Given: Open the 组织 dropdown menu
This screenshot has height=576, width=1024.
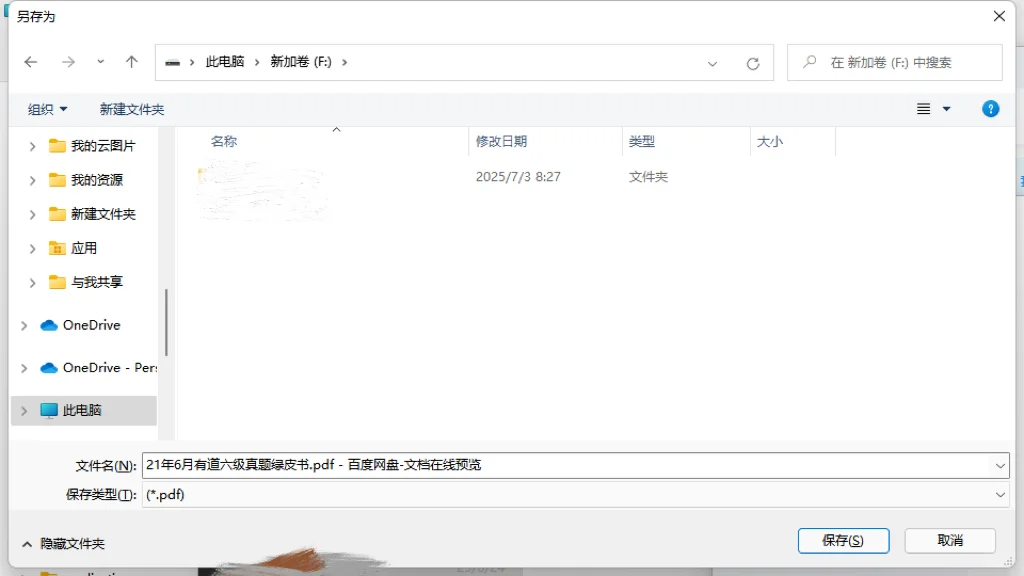Looking at the screenshot, I should 46,109.
